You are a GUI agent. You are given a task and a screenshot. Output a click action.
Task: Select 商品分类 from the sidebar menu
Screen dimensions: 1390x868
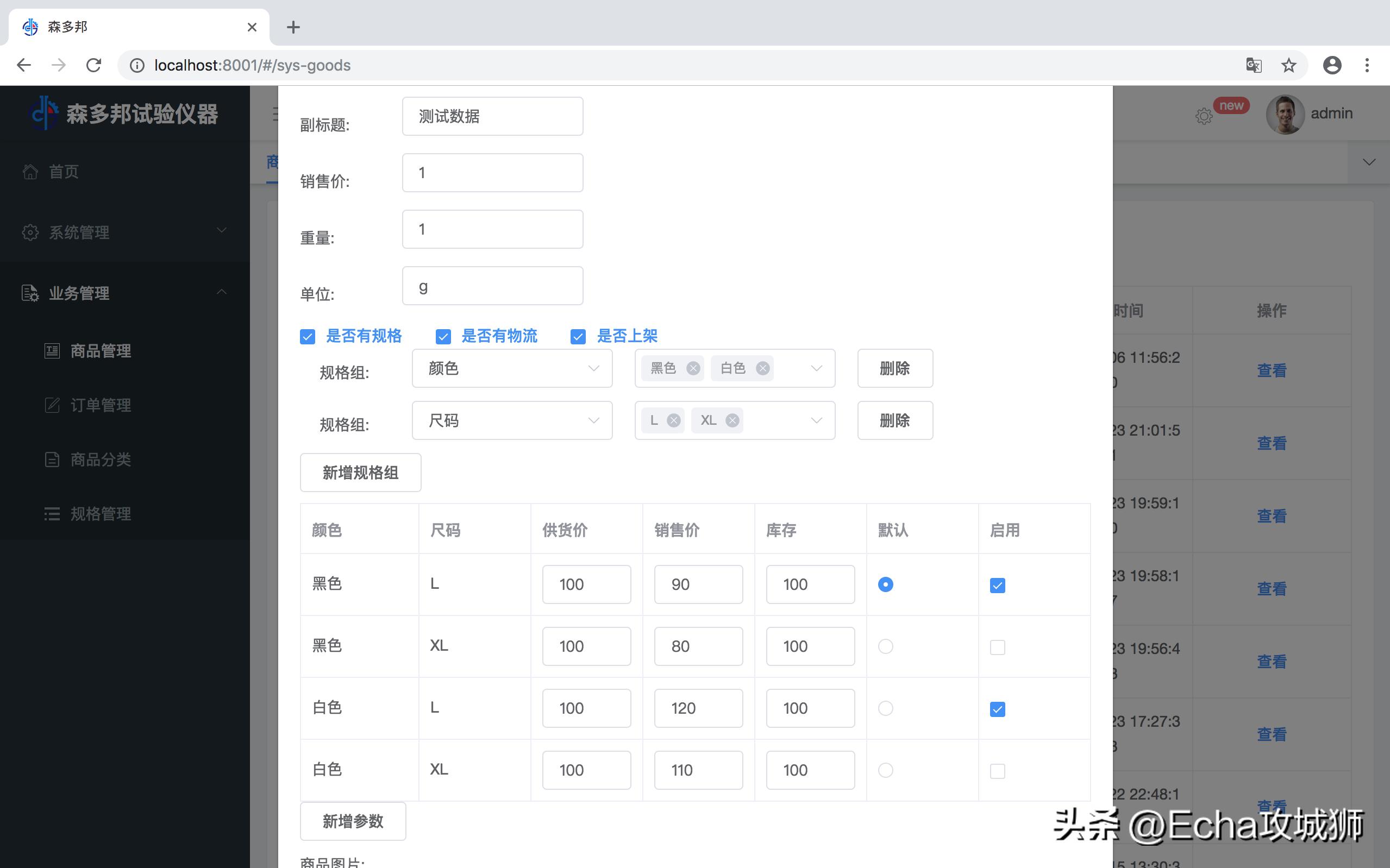(101, 458)
